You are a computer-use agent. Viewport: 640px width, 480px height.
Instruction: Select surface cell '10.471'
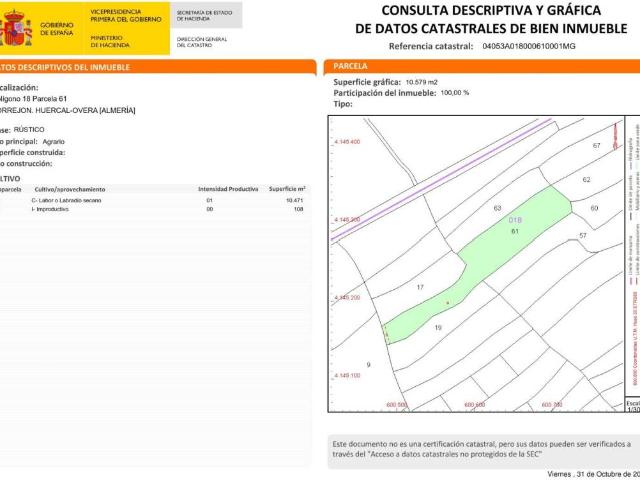tap(295, 200)
